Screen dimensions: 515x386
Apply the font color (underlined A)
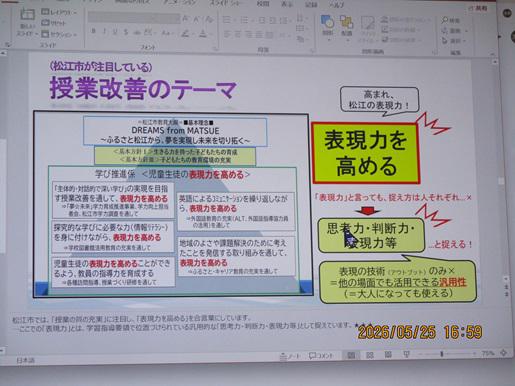(x=203, y=34)
